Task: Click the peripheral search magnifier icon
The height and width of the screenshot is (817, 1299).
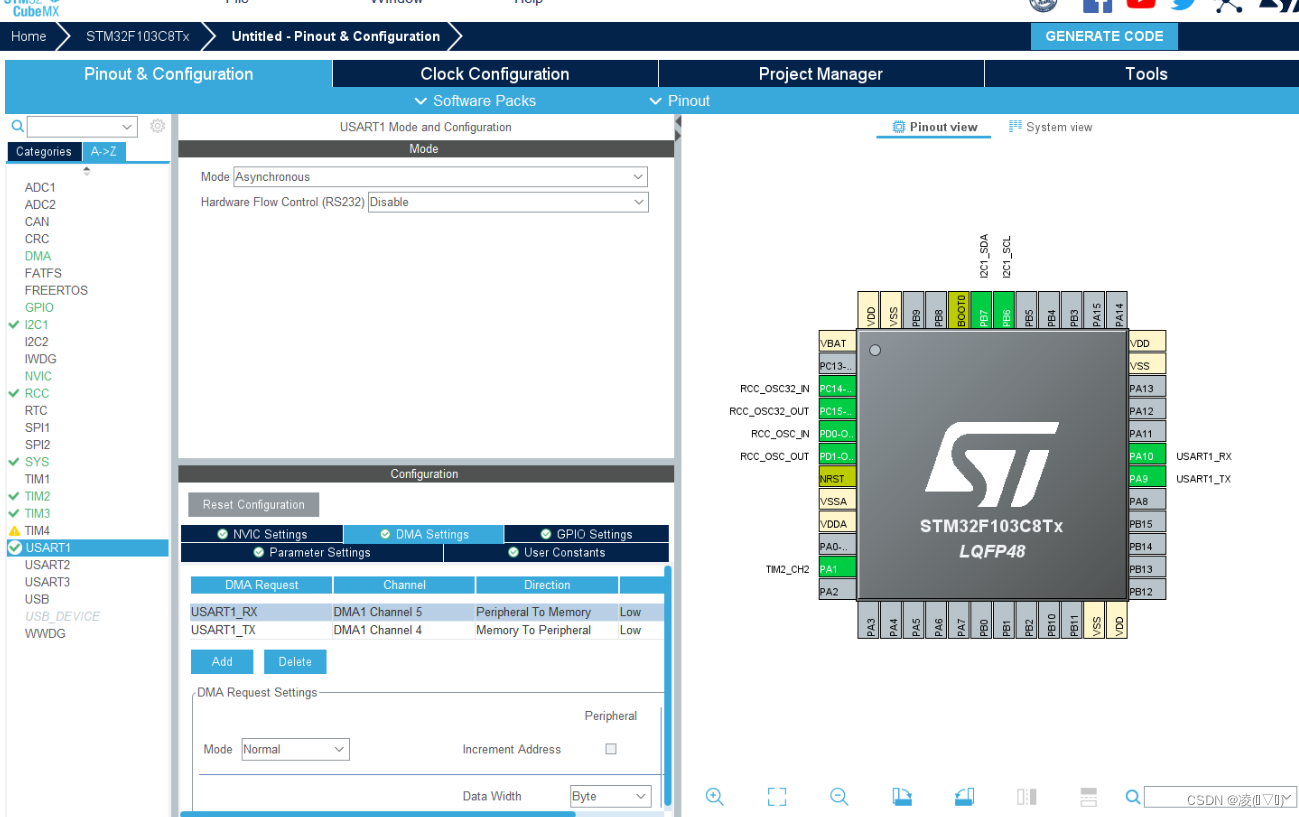Action: [x=17, y=126]
